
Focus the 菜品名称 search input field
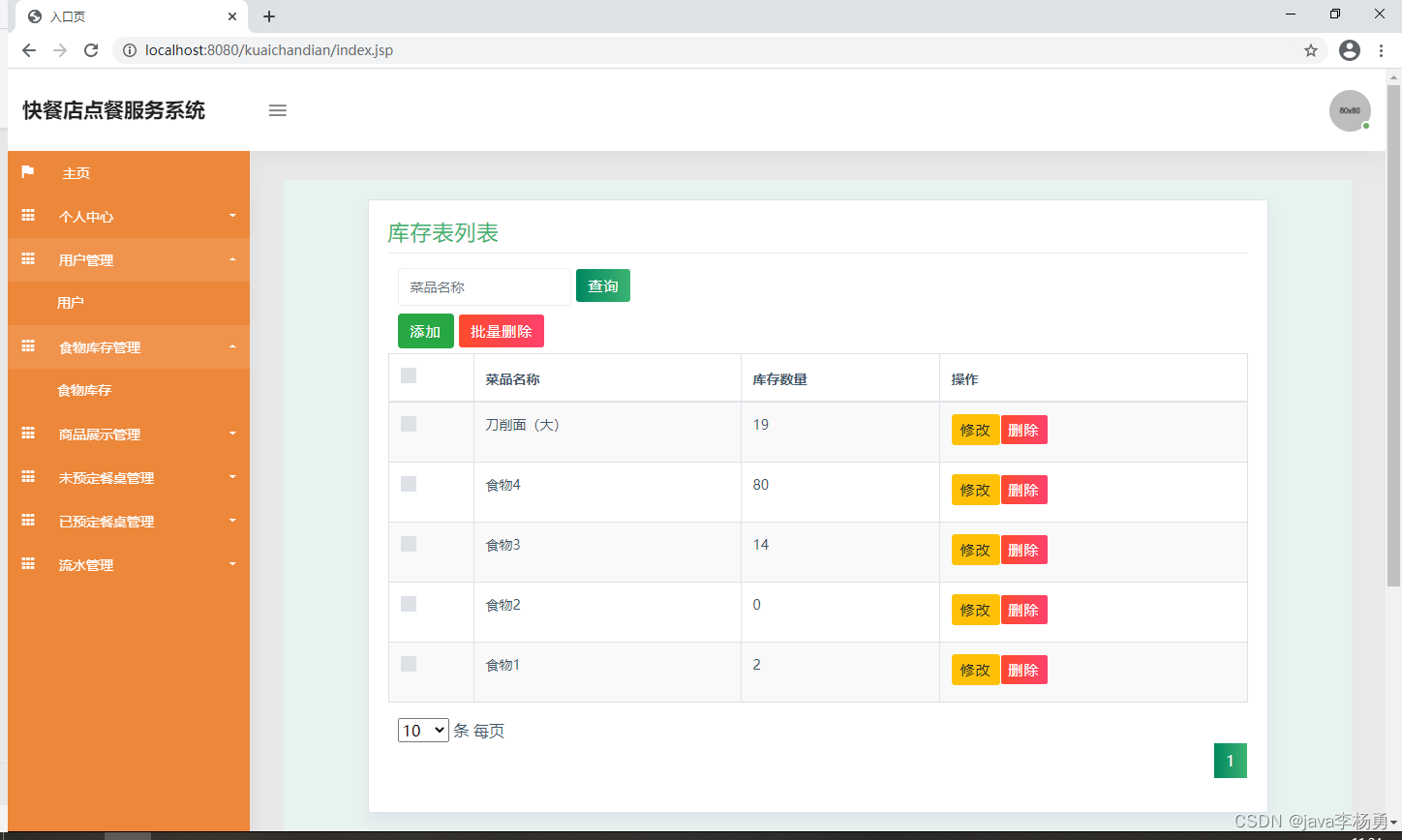[x=484, y=286]
